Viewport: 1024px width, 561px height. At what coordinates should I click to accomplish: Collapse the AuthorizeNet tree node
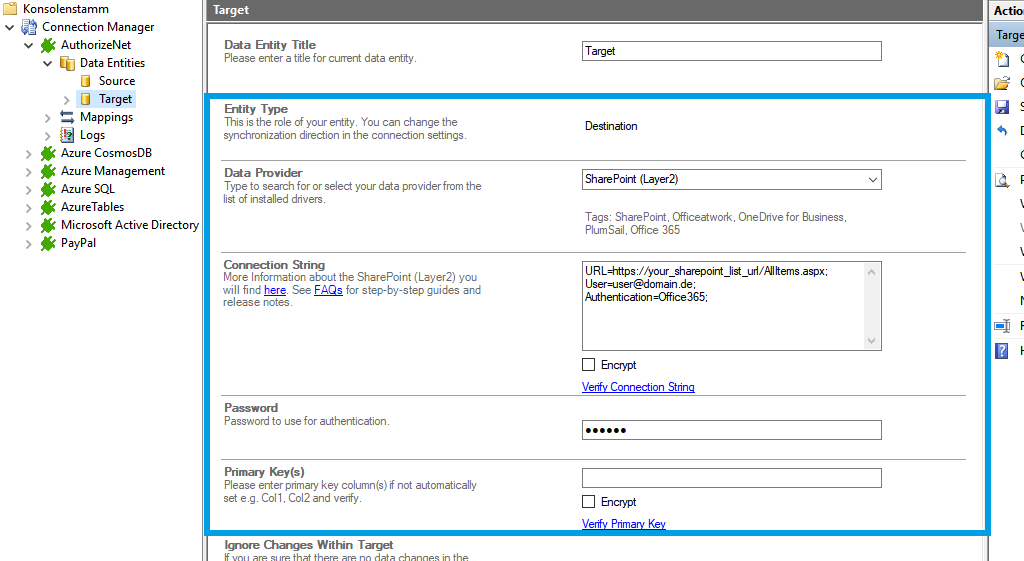[x=29, y=45]
